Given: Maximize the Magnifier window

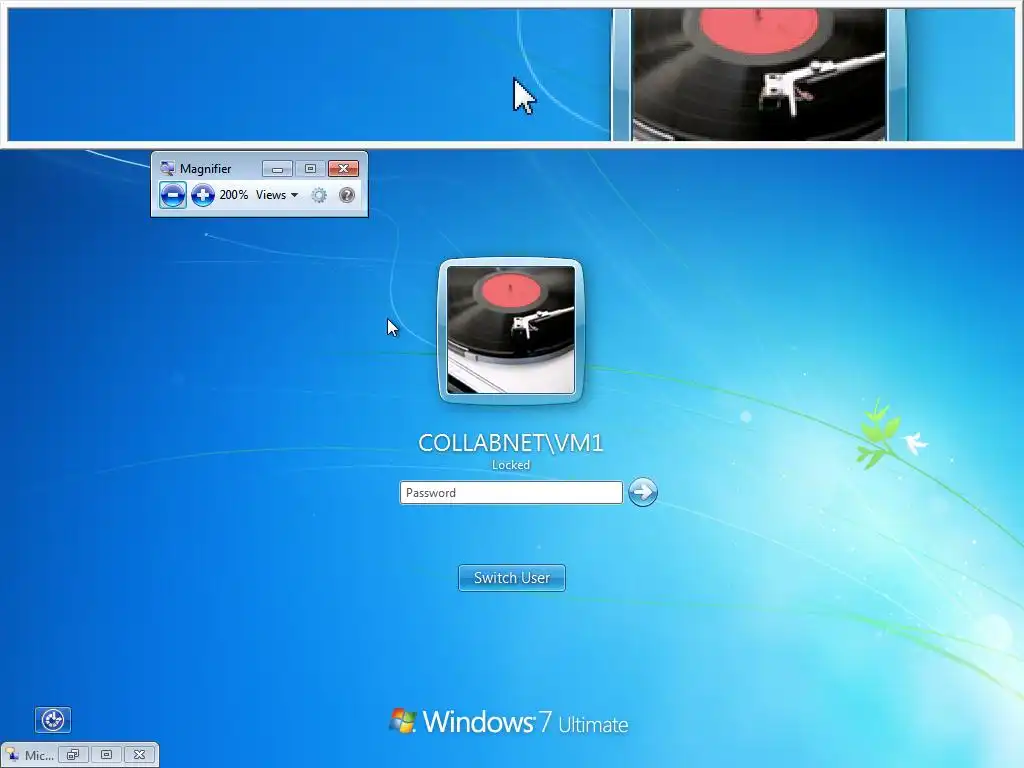Looking at the screenshot, I should (310, 168).
